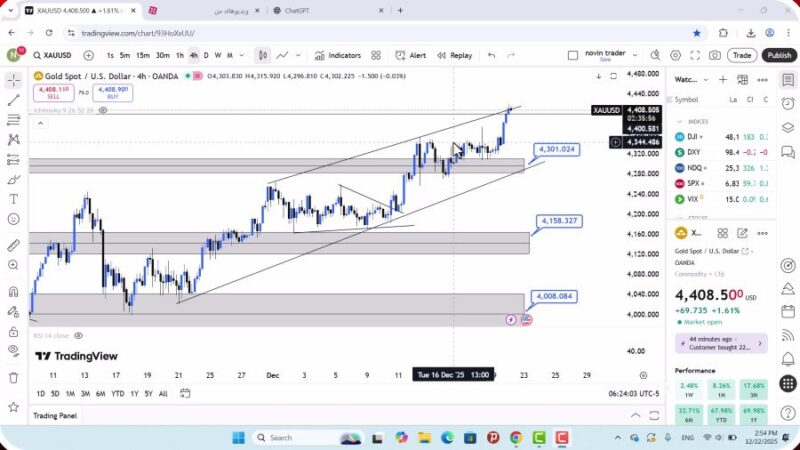Click the red SELL price button
Viewport: 800px width, 450px height.
point(53,92)
